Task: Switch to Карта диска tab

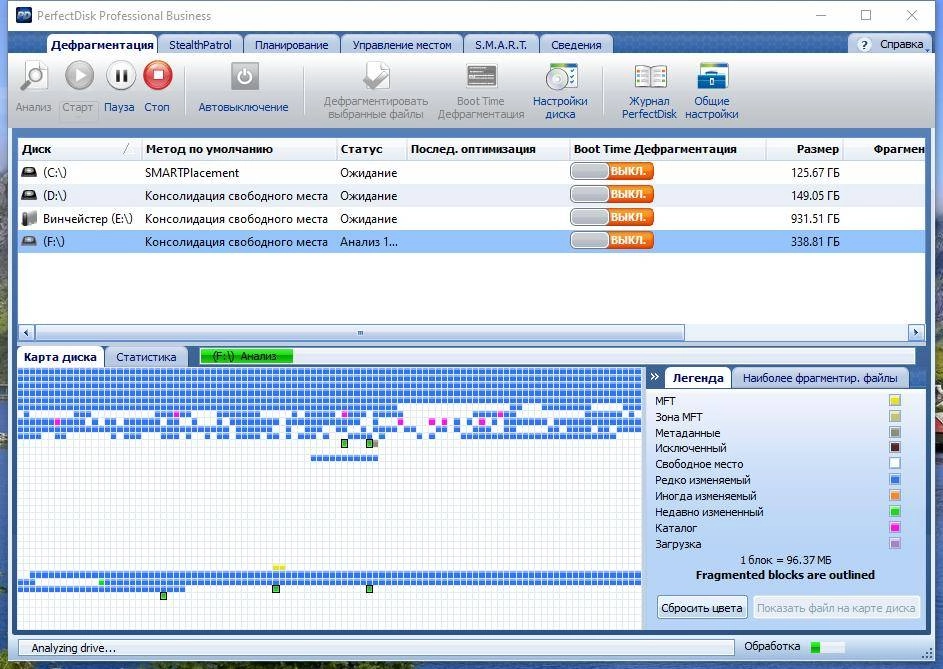Action: 60,357
